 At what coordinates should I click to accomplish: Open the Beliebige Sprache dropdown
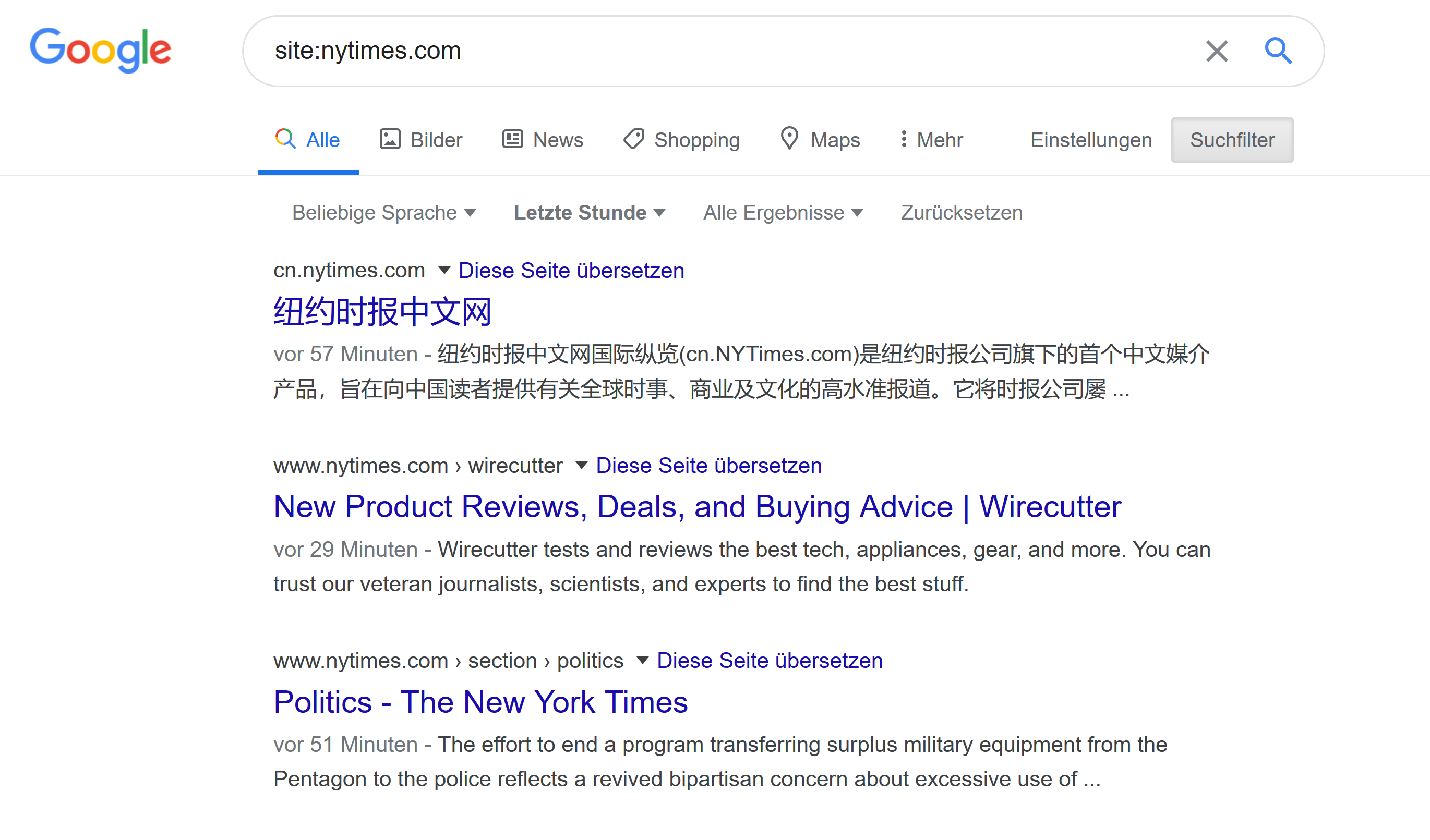tap(384, 212)
